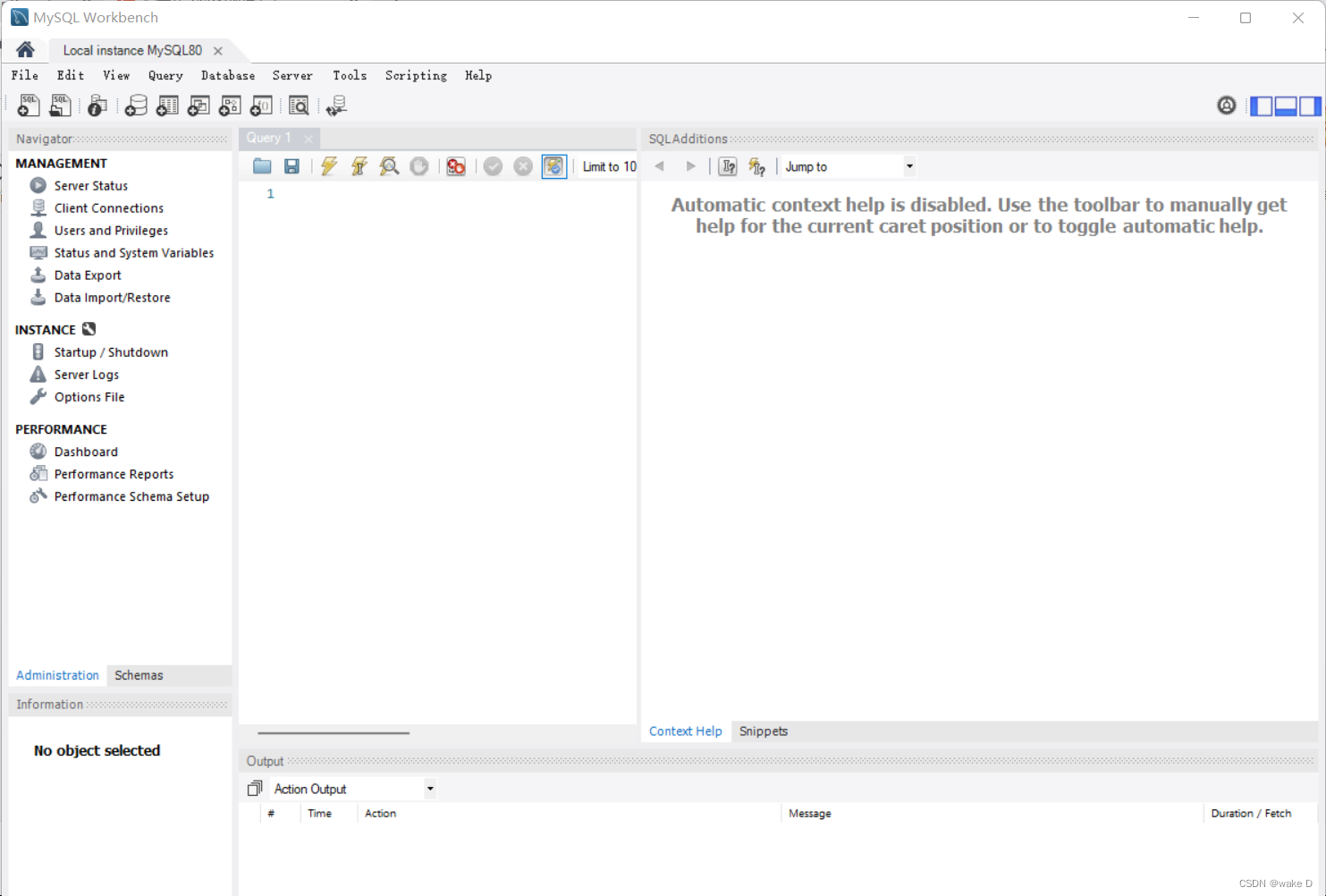Select the Context Help tab
This screenshot has width=1326, height=896.
[x=685, y=731]
